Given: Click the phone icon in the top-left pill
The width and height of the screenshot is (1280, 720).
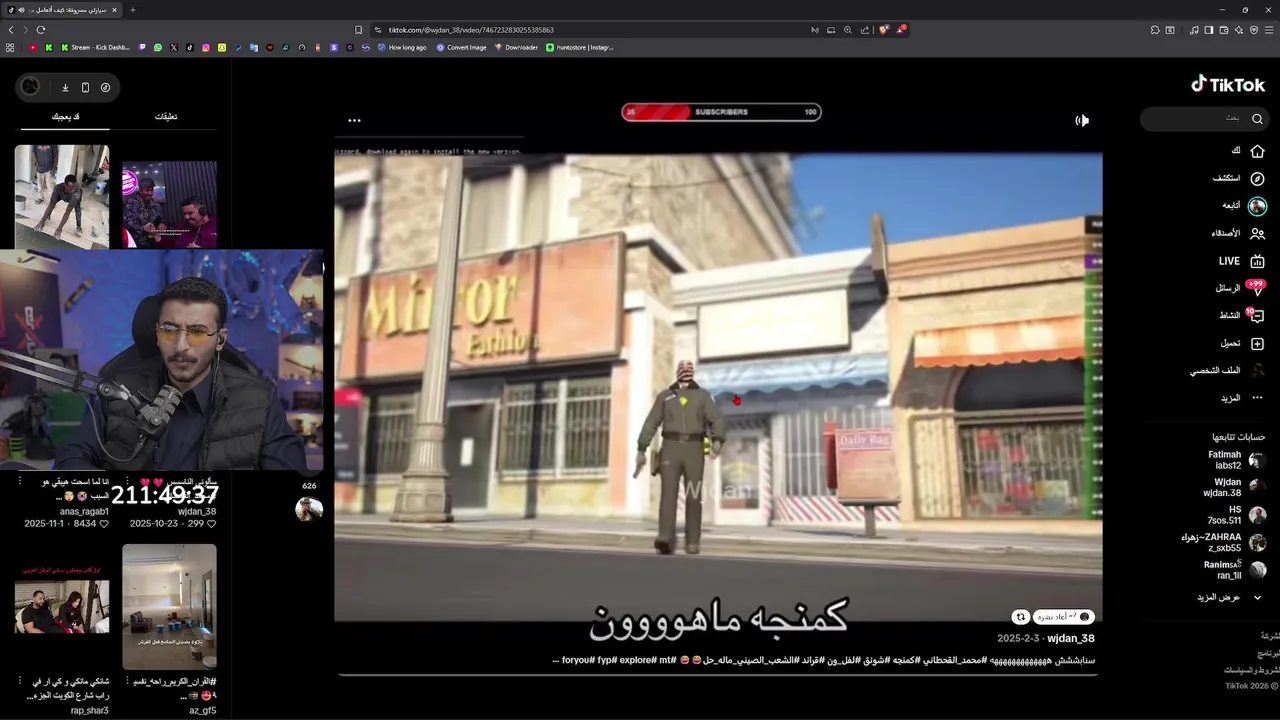Looking at the screenshot, I should [85, 87].
